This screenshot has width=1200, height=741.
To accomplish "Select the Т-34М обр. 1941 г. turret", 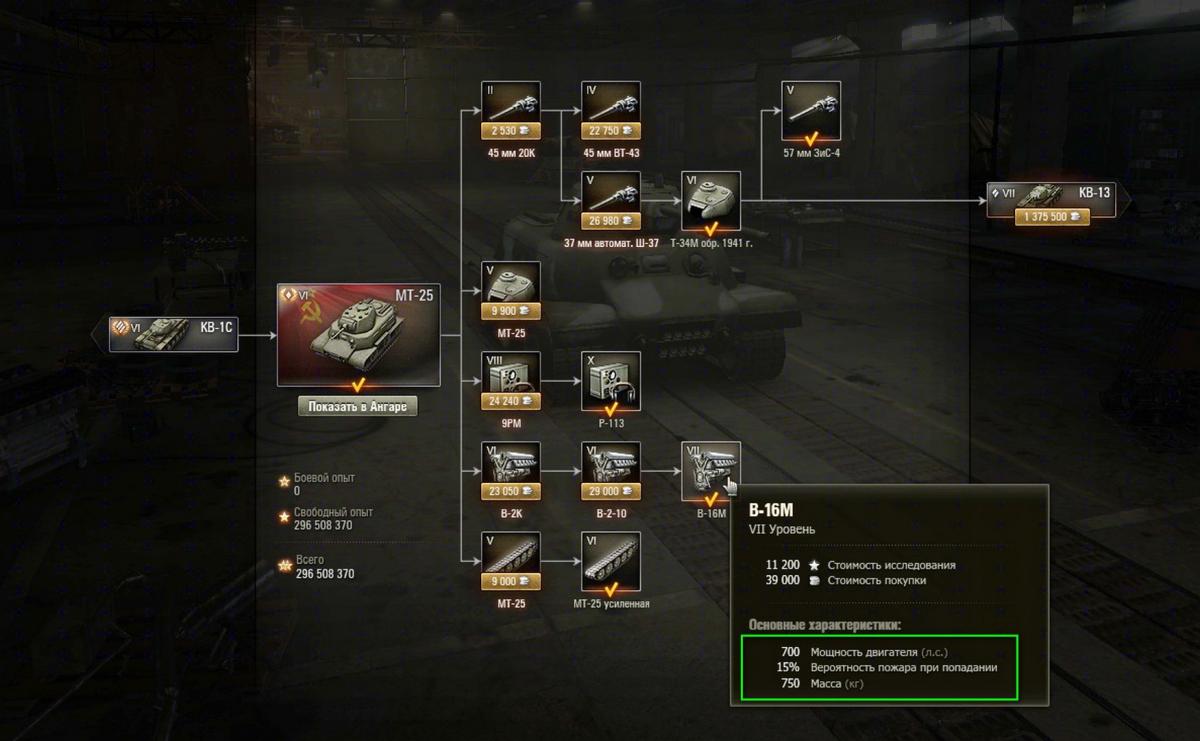I will (711, 201).
